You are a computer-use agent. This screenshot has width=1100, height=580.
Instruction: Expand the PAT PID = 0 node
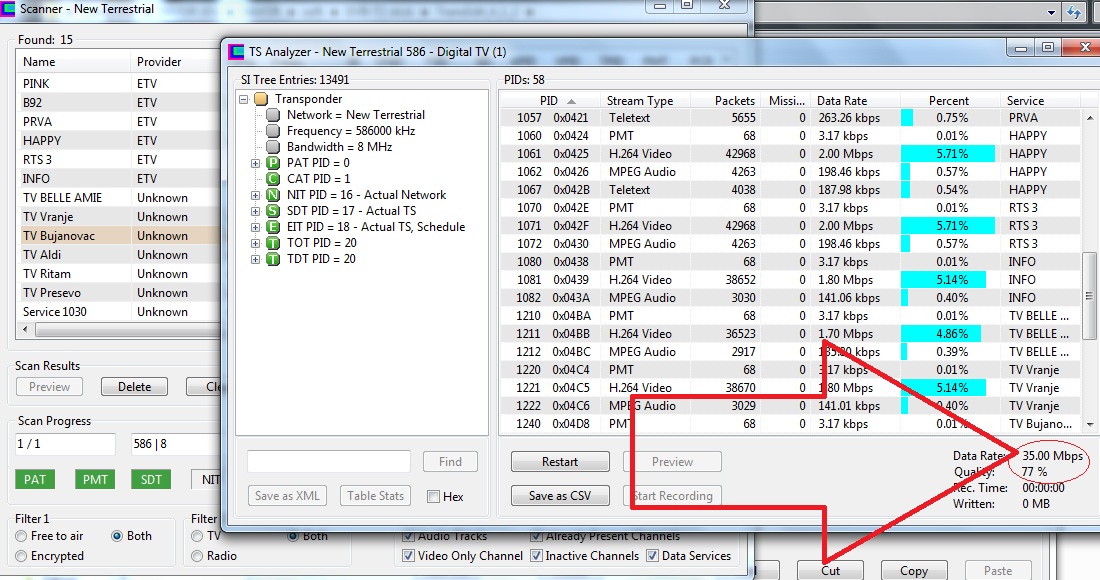point(255,163)
